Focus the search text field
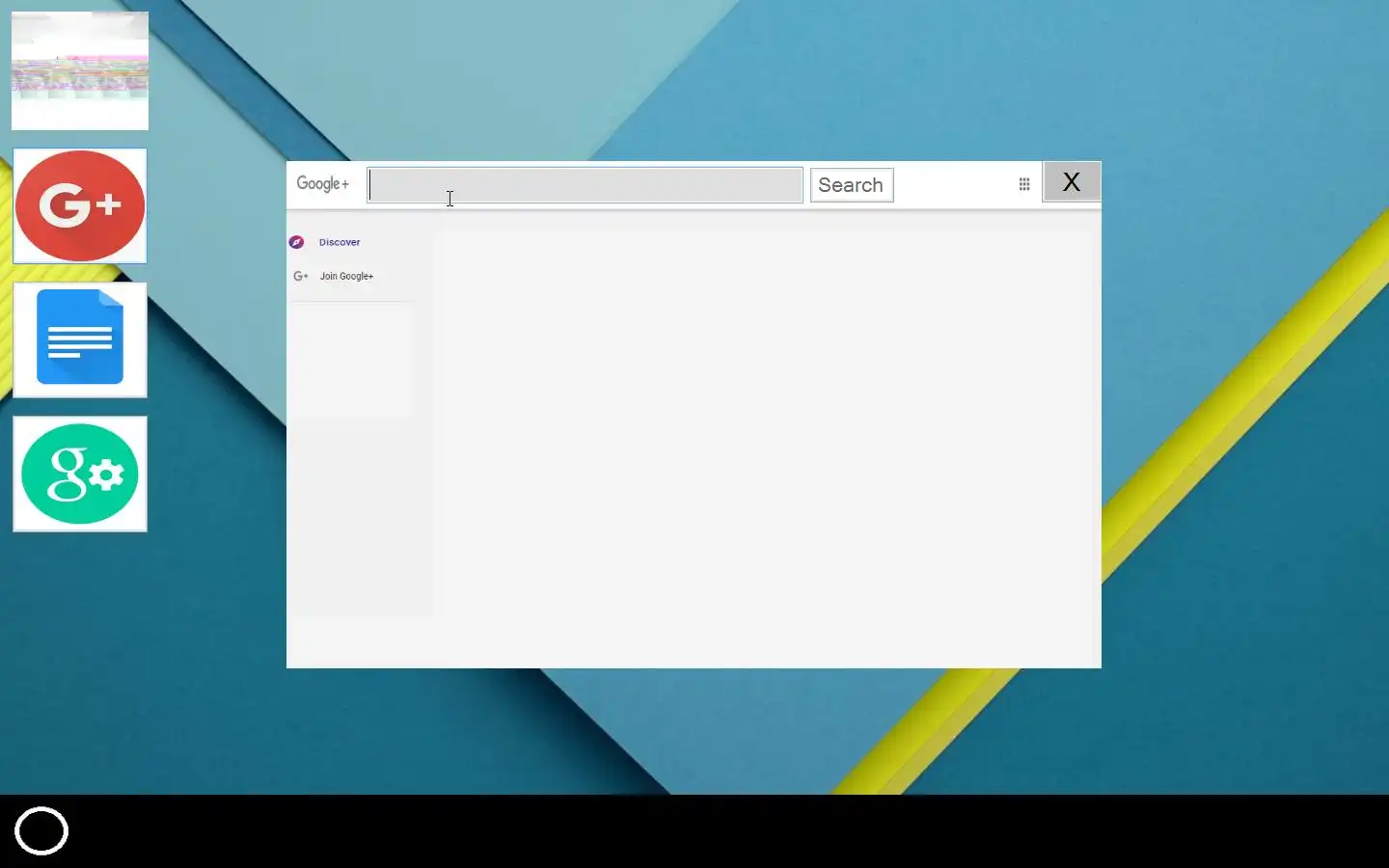Viewport: 1389px width, 868px height. [585, 185]
